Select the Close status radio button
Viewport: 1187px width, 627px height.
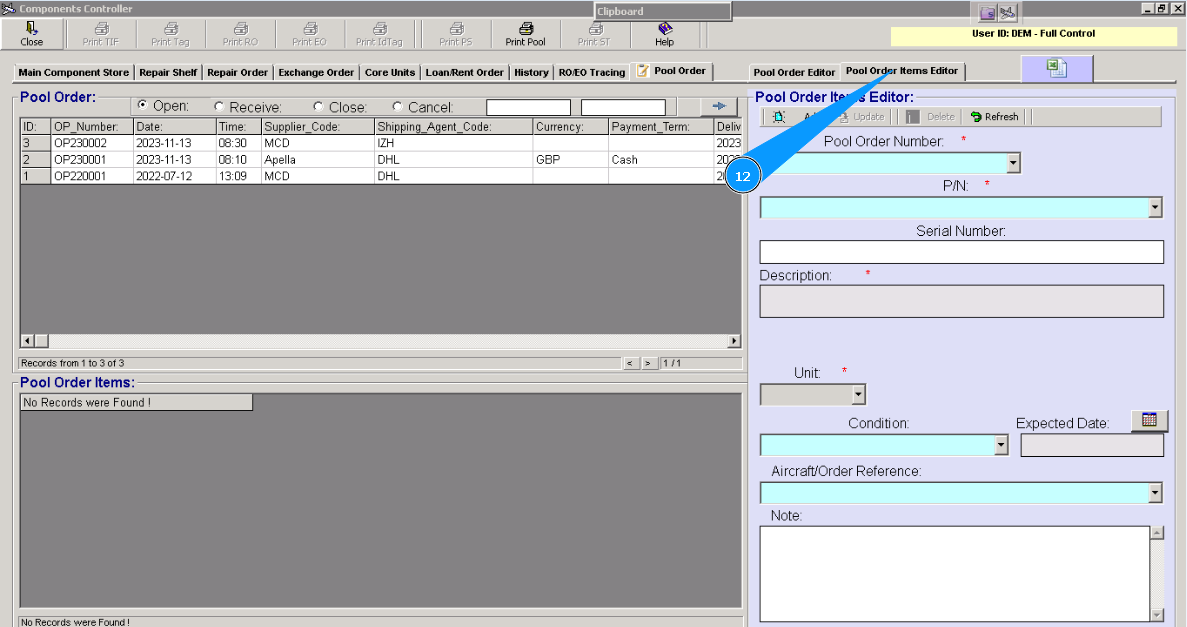pyautogui.click(x=318, y=106)
